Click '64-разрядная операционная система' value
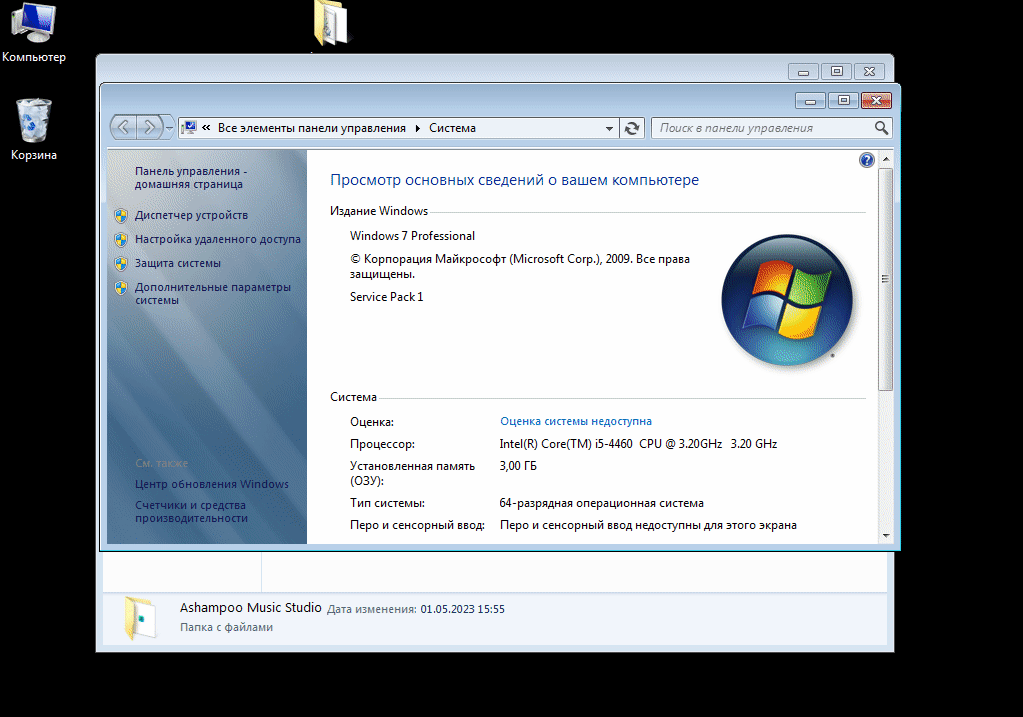 point(602,503)
